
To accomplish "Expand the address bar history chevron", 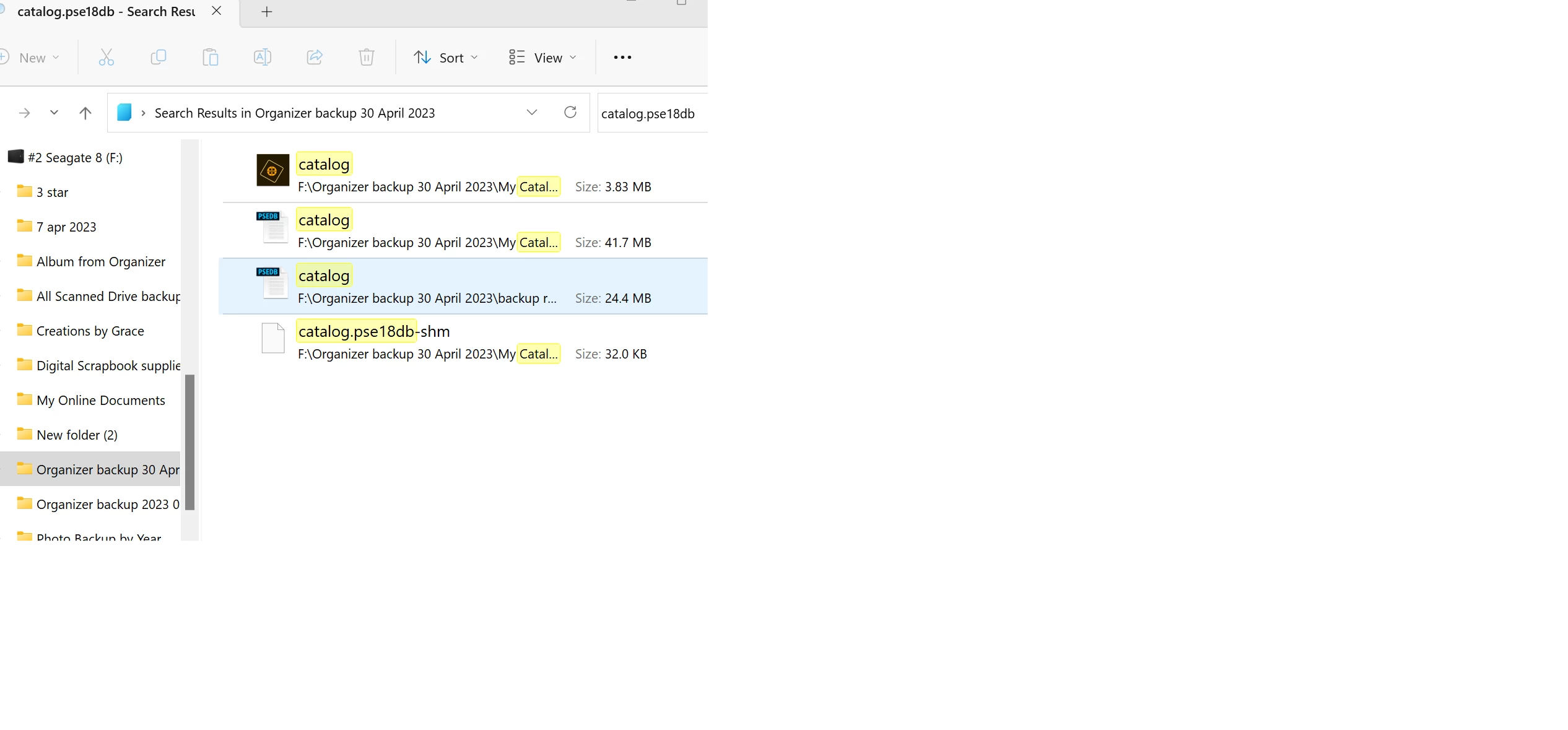I will pyautogui.click(x=532, y=112).
